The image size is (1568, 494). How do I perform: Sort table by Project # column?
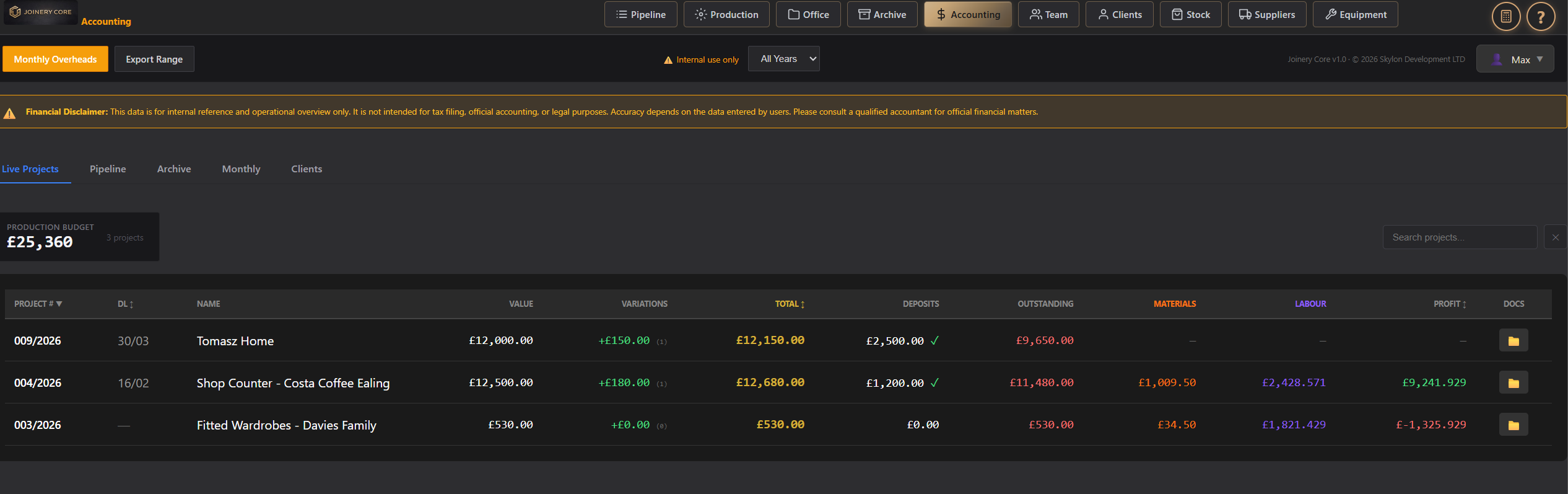coord(38,304)
